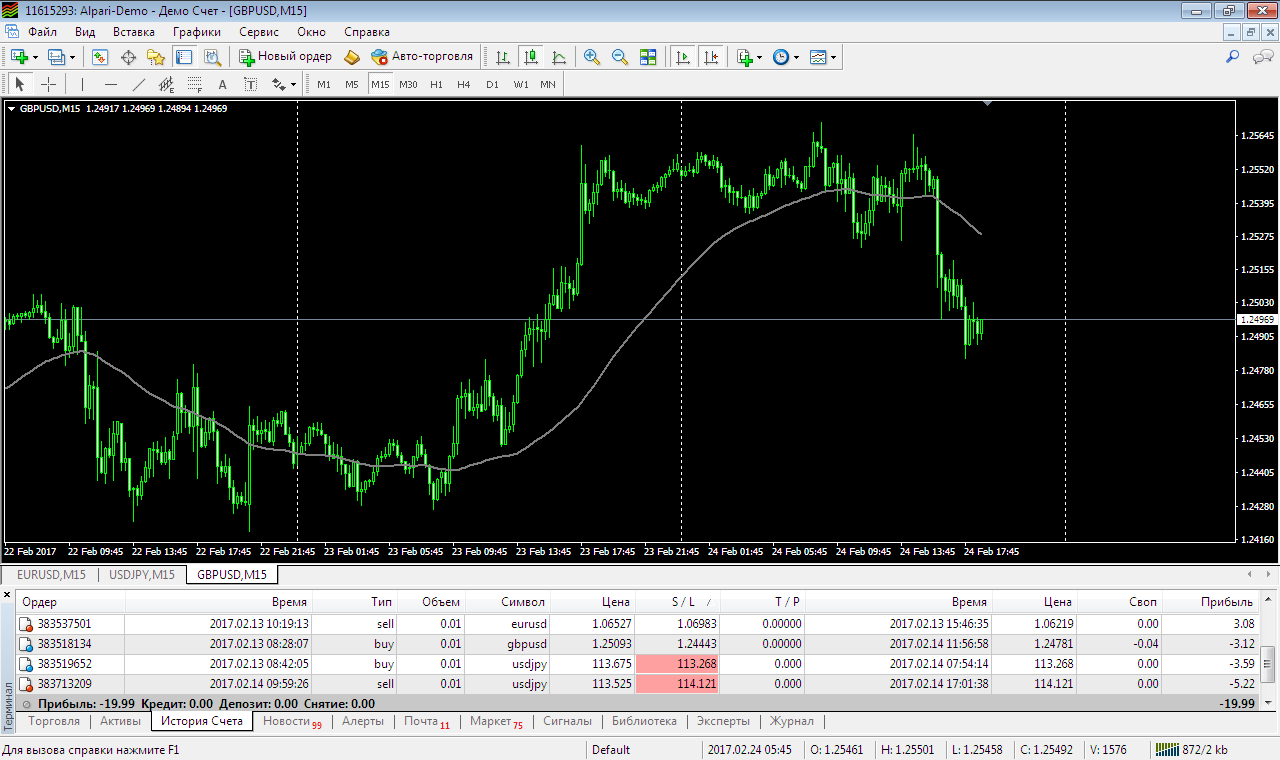Open the Графики menu
The image size is (1280, 760).
pos(197,32)
